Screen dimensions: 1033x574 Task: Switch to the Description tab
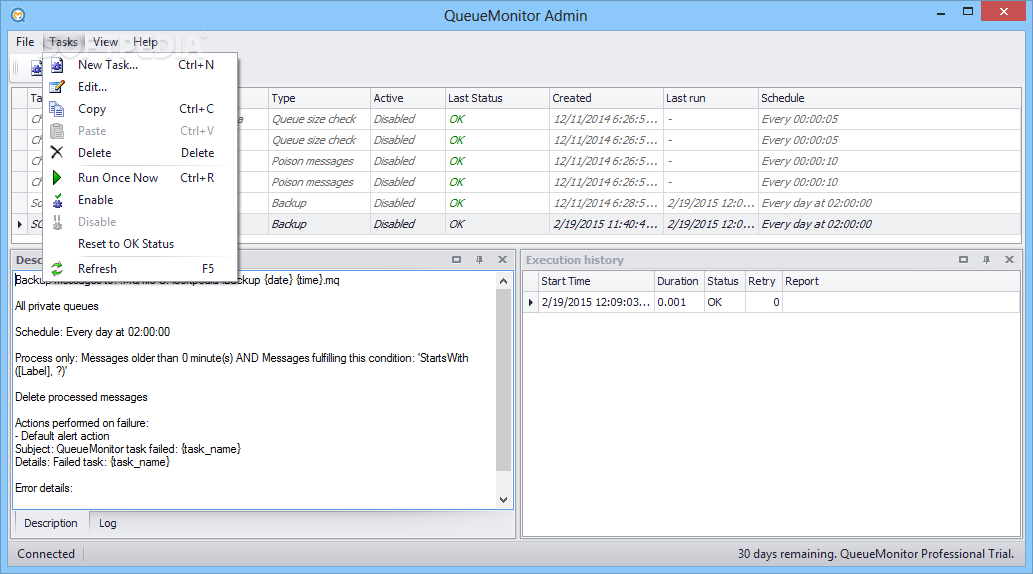[51, 523]
